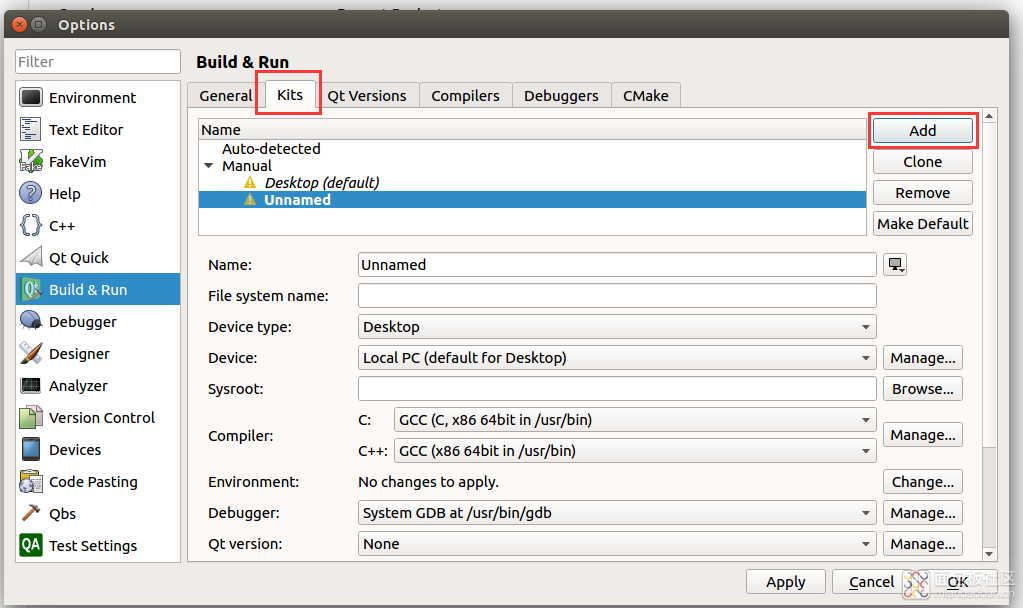Switch to the Kits tab

tap(290, 95)
